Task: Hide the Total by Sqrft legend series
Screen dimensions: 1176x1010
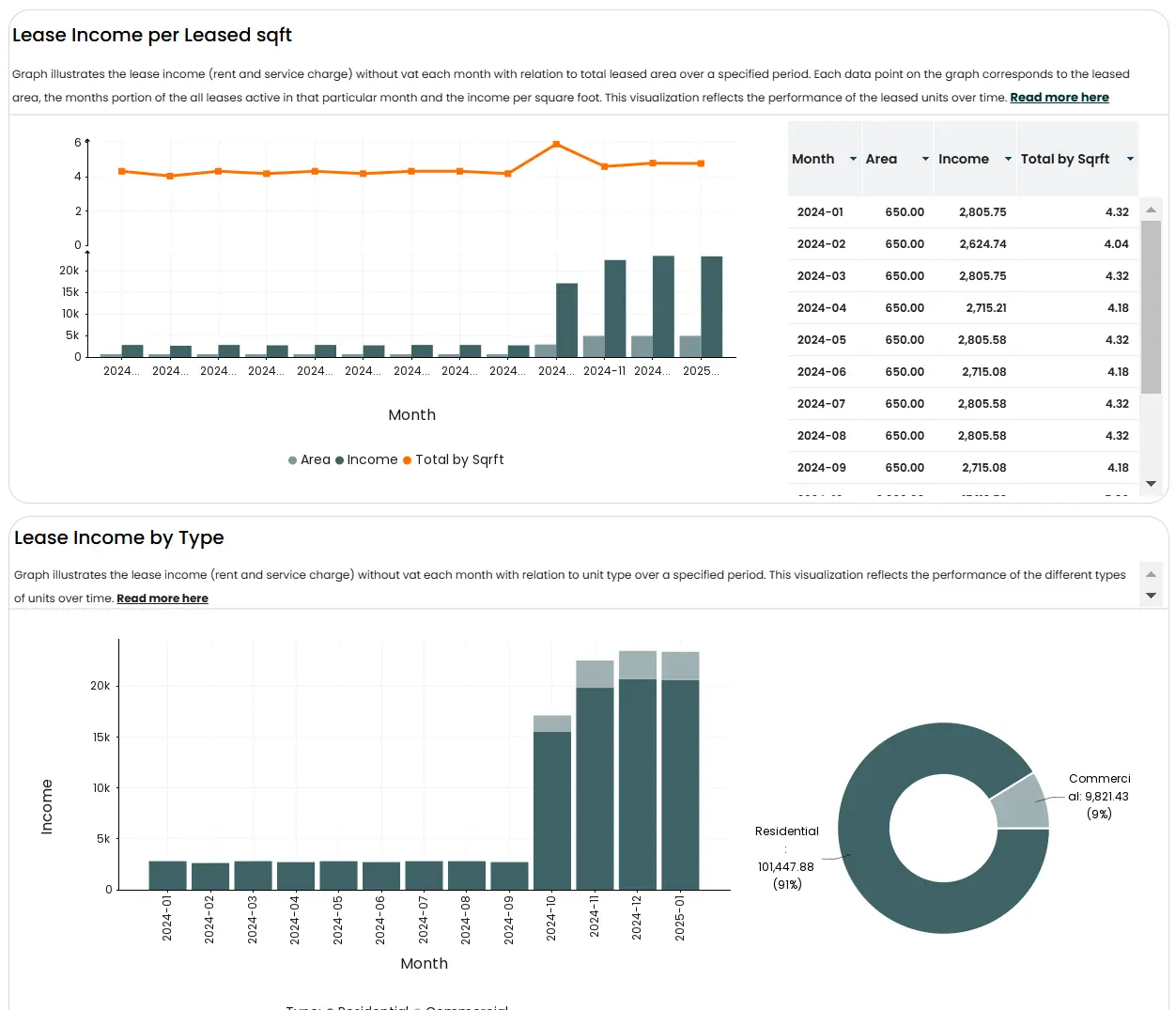Action: click(x=454, y=459)
